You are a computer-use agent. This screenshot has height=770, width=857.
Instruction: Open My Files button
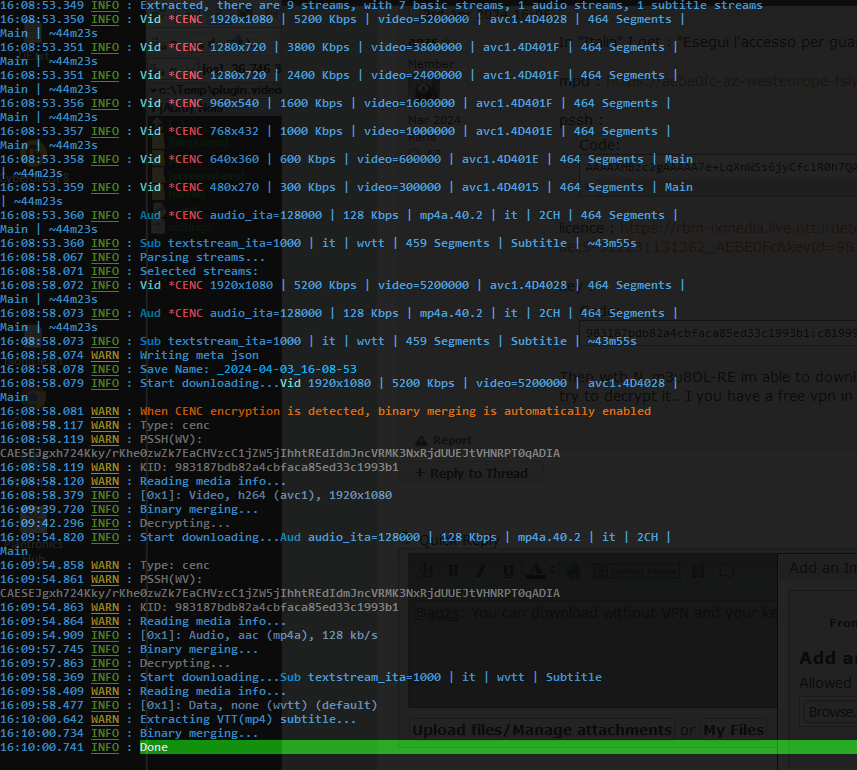(x=733, y=730)
